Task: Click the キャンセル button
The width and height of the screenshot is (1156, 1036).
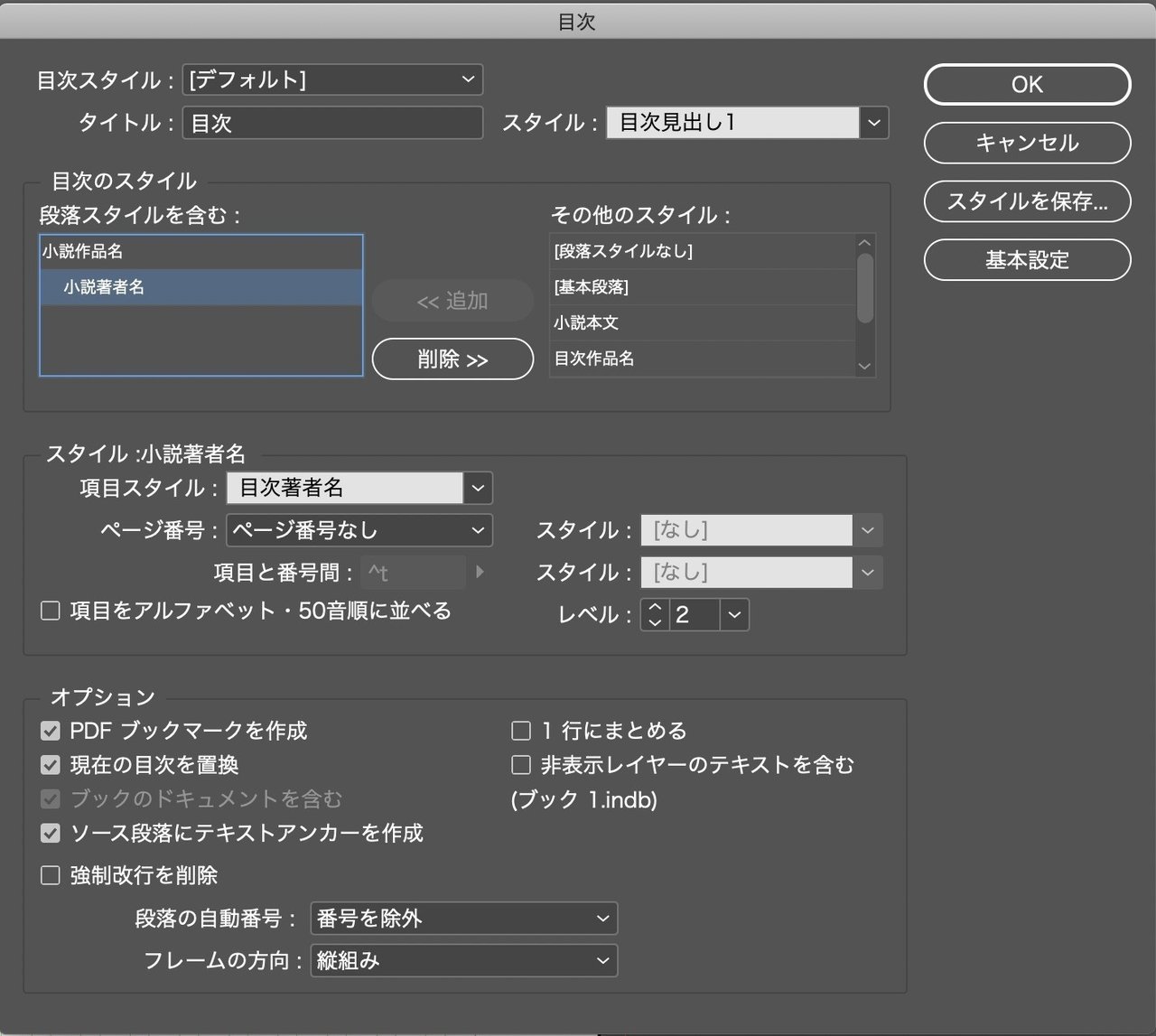Action: (x=1027, y=143)
